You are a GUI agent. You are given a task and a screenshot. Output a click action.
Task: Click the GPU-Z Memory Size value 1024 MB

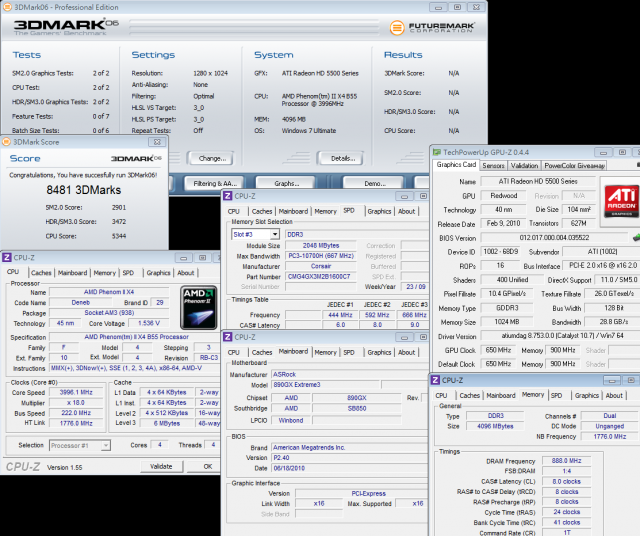coord(507,322)
